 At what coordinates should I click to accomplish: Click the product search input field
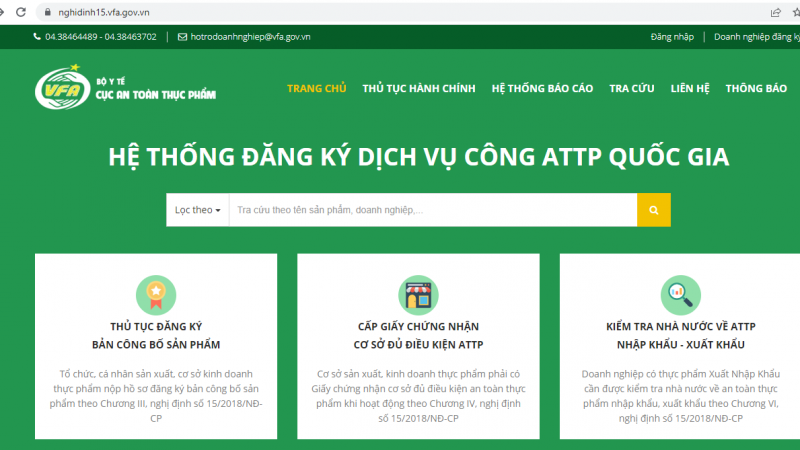432,210
